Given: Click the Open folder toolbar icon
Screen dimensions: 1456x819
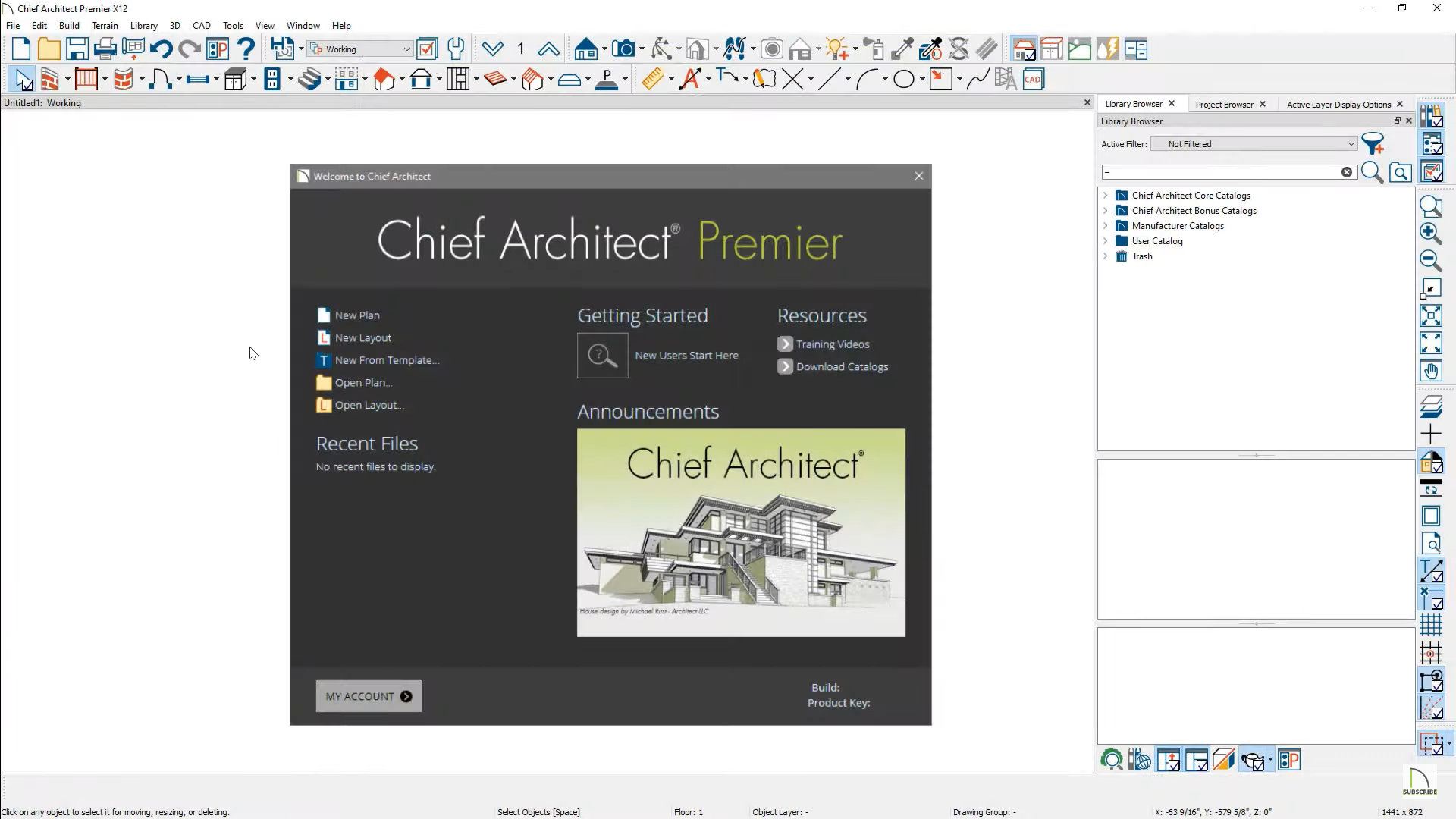Looking at the screenshot, I should click(x=49, y=49).
